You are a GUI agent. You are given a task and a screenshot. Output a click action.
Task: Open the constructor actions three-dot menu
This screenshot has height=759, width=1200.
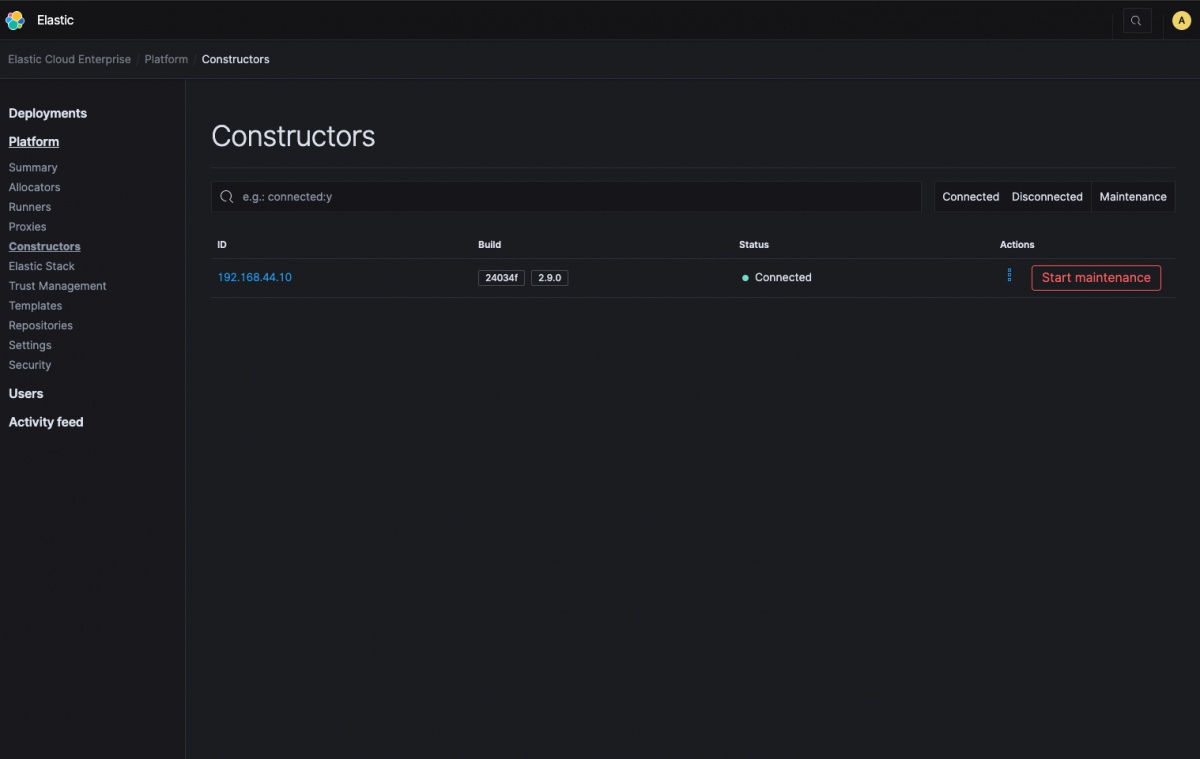click(1009, 275)
